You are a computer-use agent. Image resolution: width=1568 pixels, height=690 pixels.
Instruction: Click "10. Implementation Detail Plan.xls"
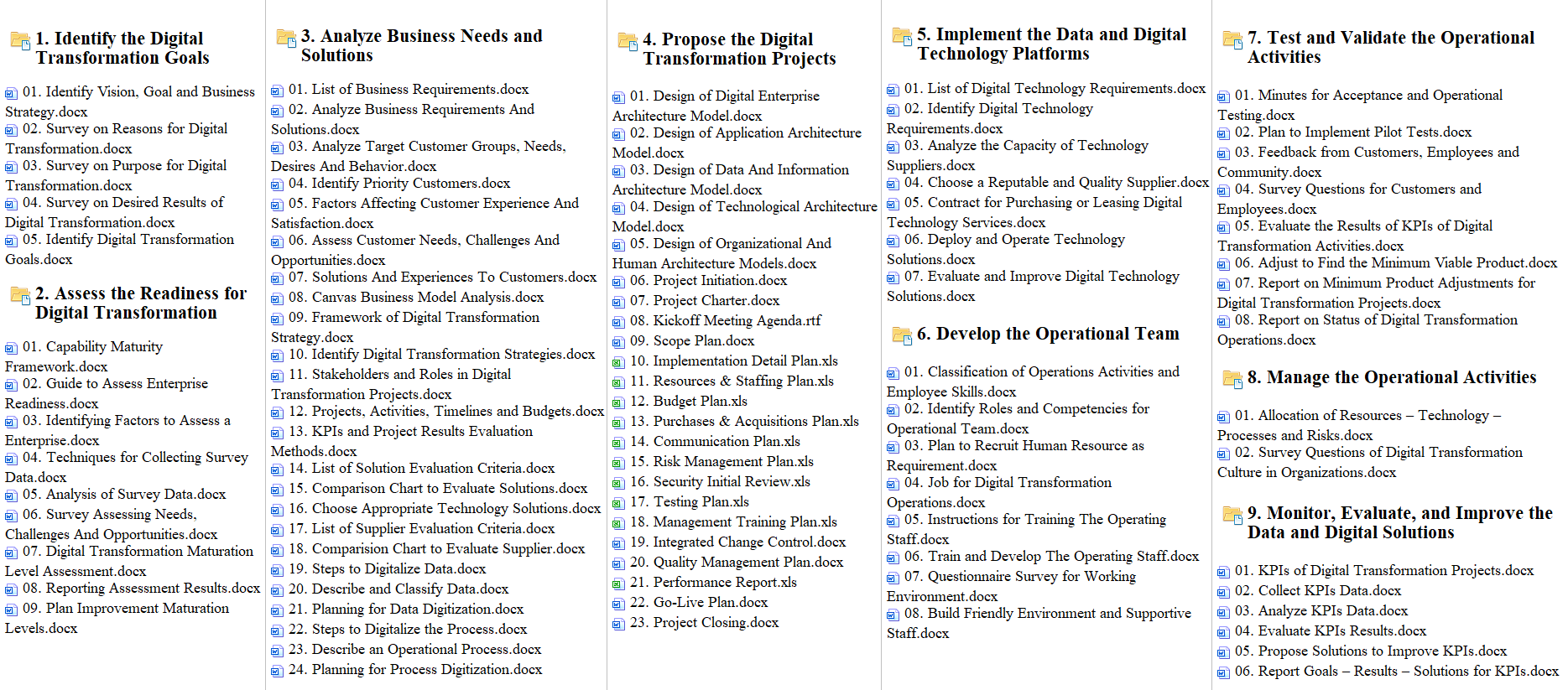pyautogui.click(x=734, y=361)
